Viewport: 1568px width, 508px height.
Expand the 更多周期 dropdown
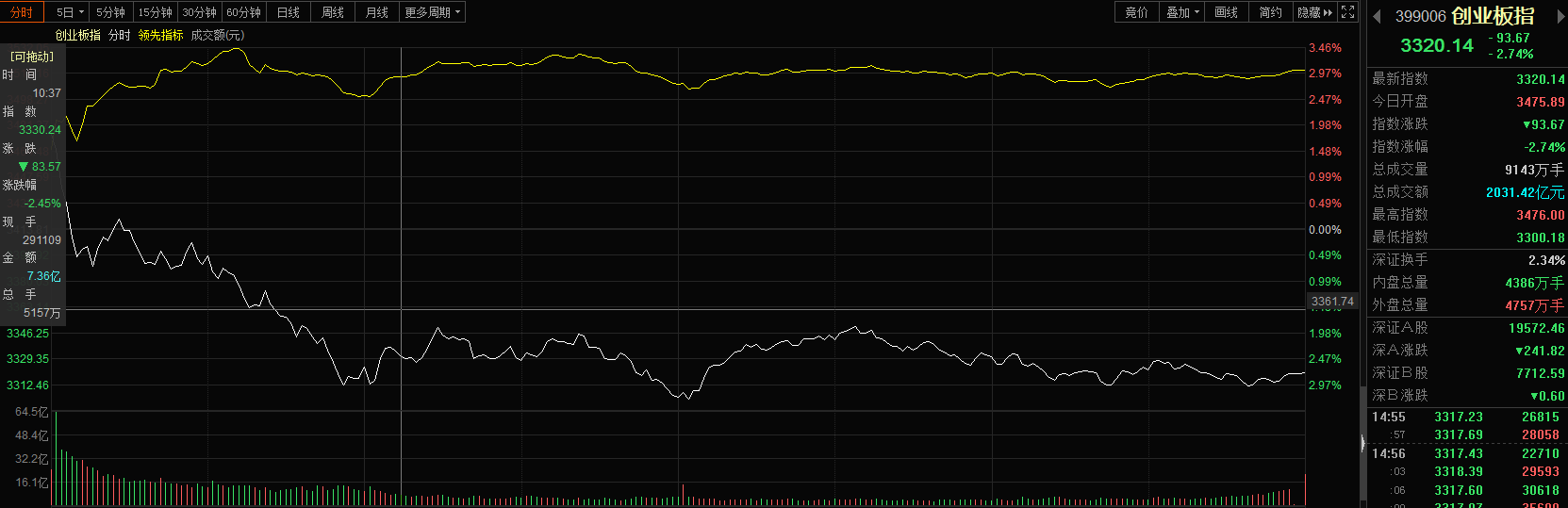(433, 12)
